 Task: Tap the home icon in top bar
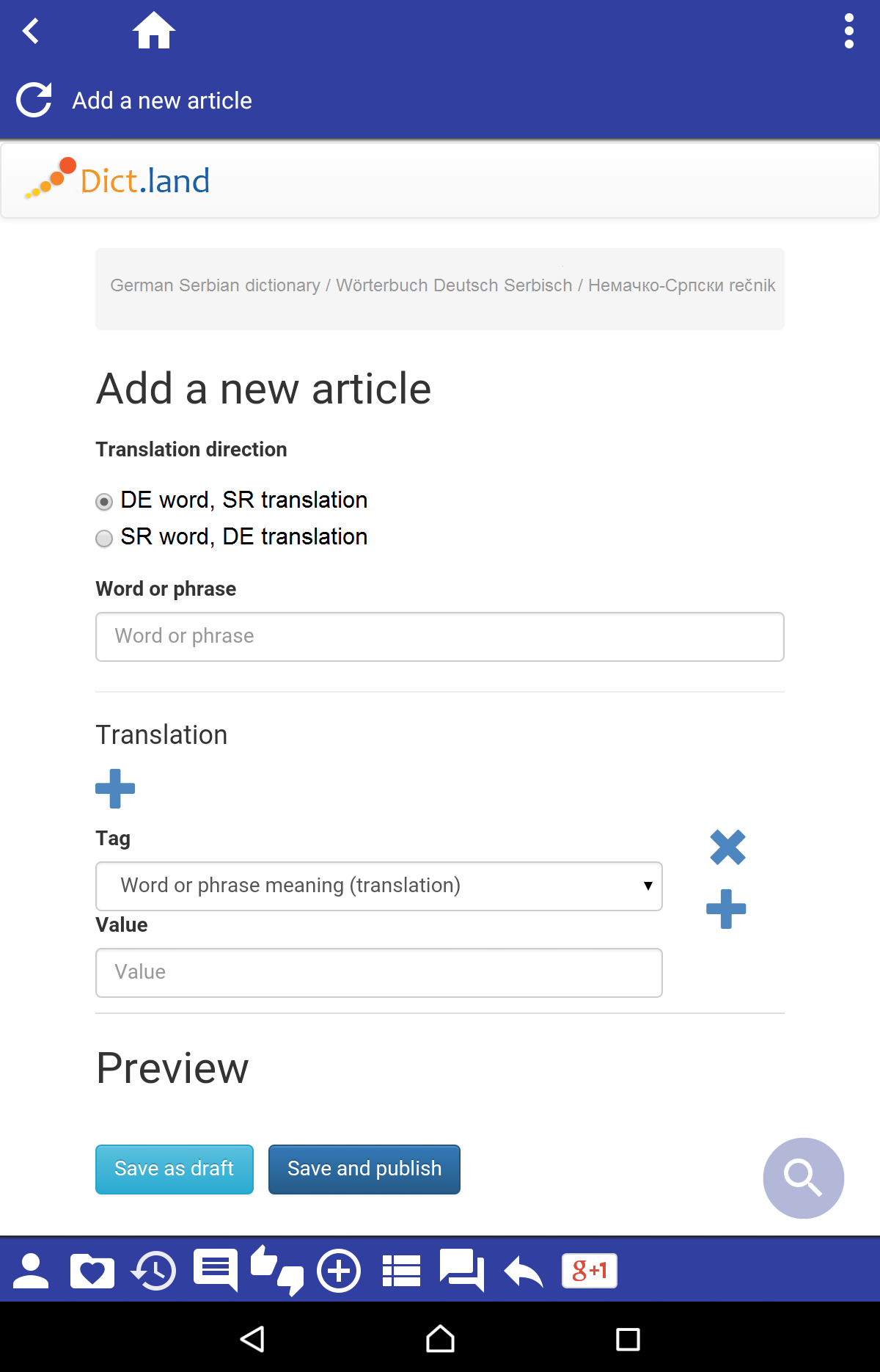click(154, 32)
